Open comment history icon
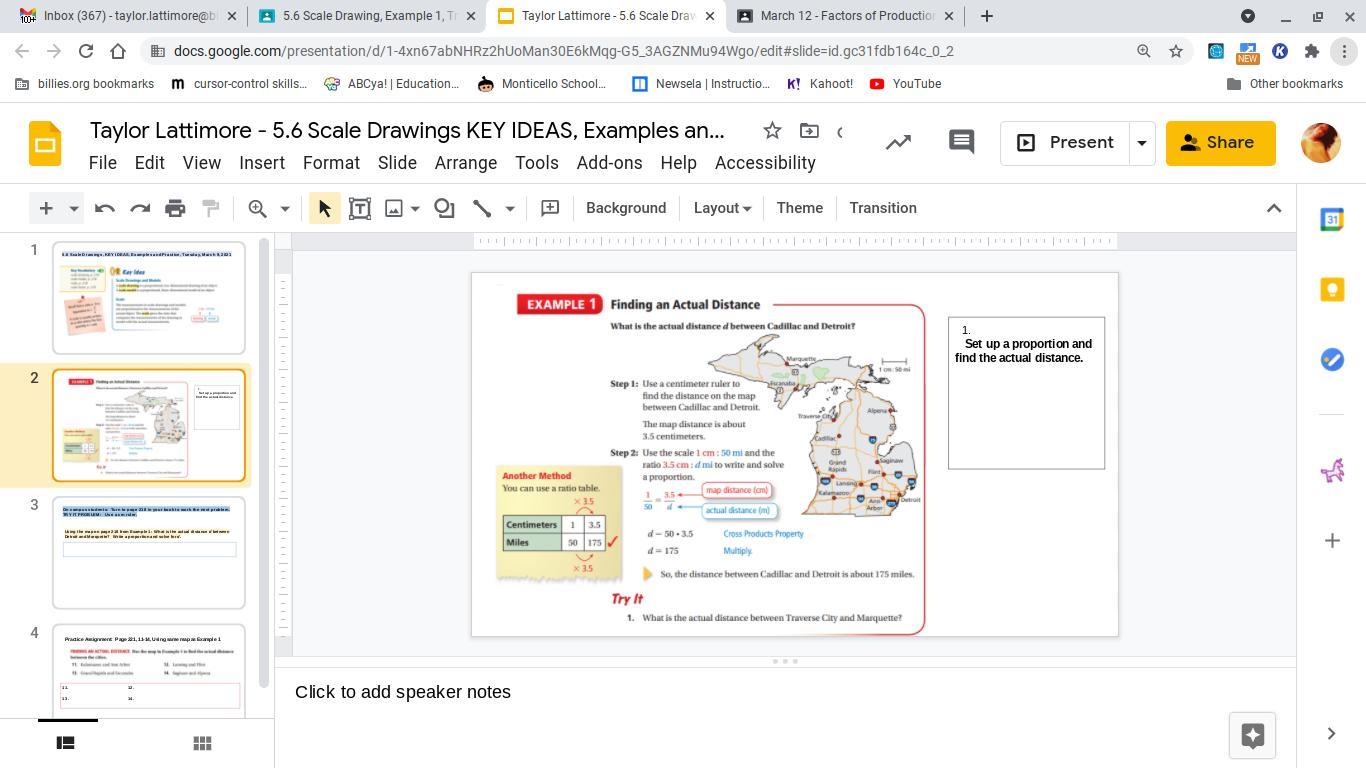The image size is (1366, 768). pyautogui.click(x=961, y=142)
